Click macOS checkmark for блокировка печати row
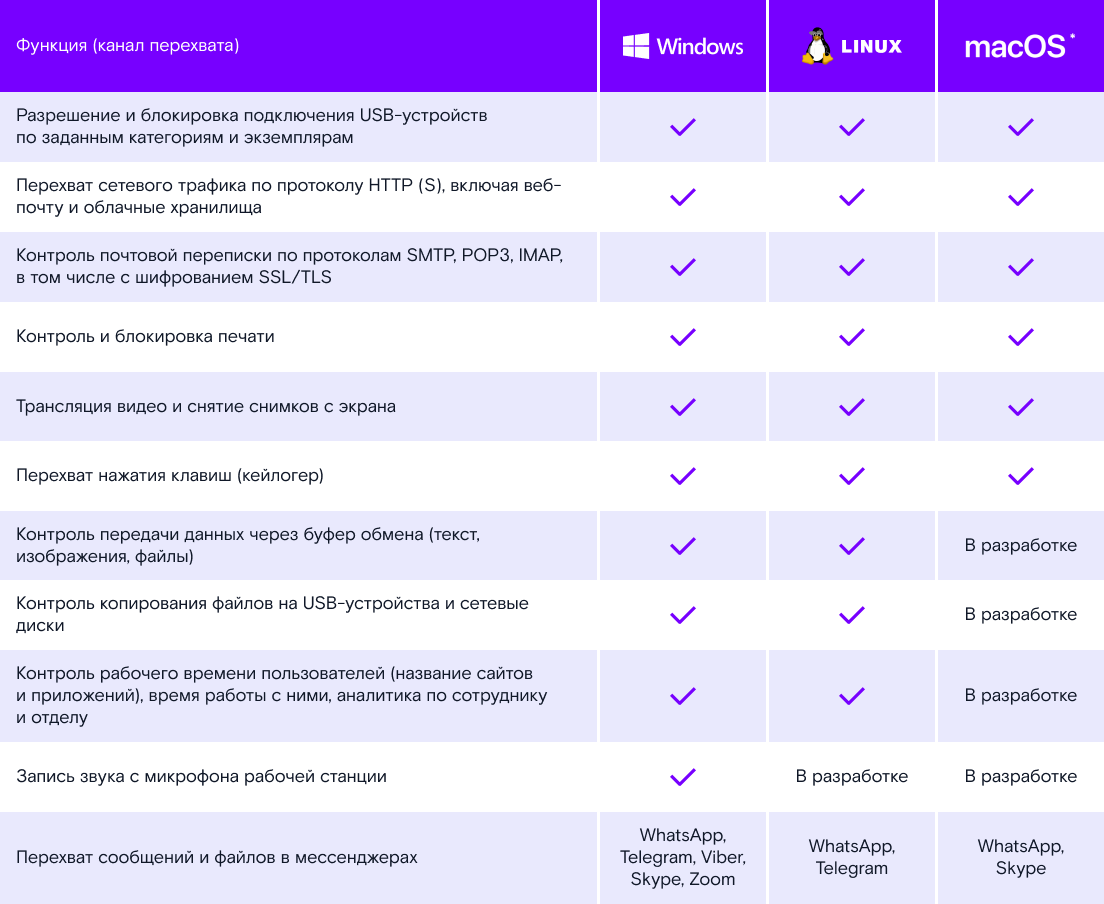Image resolution: width=1104 pixels, height=904 pixels. point(1020,337)
